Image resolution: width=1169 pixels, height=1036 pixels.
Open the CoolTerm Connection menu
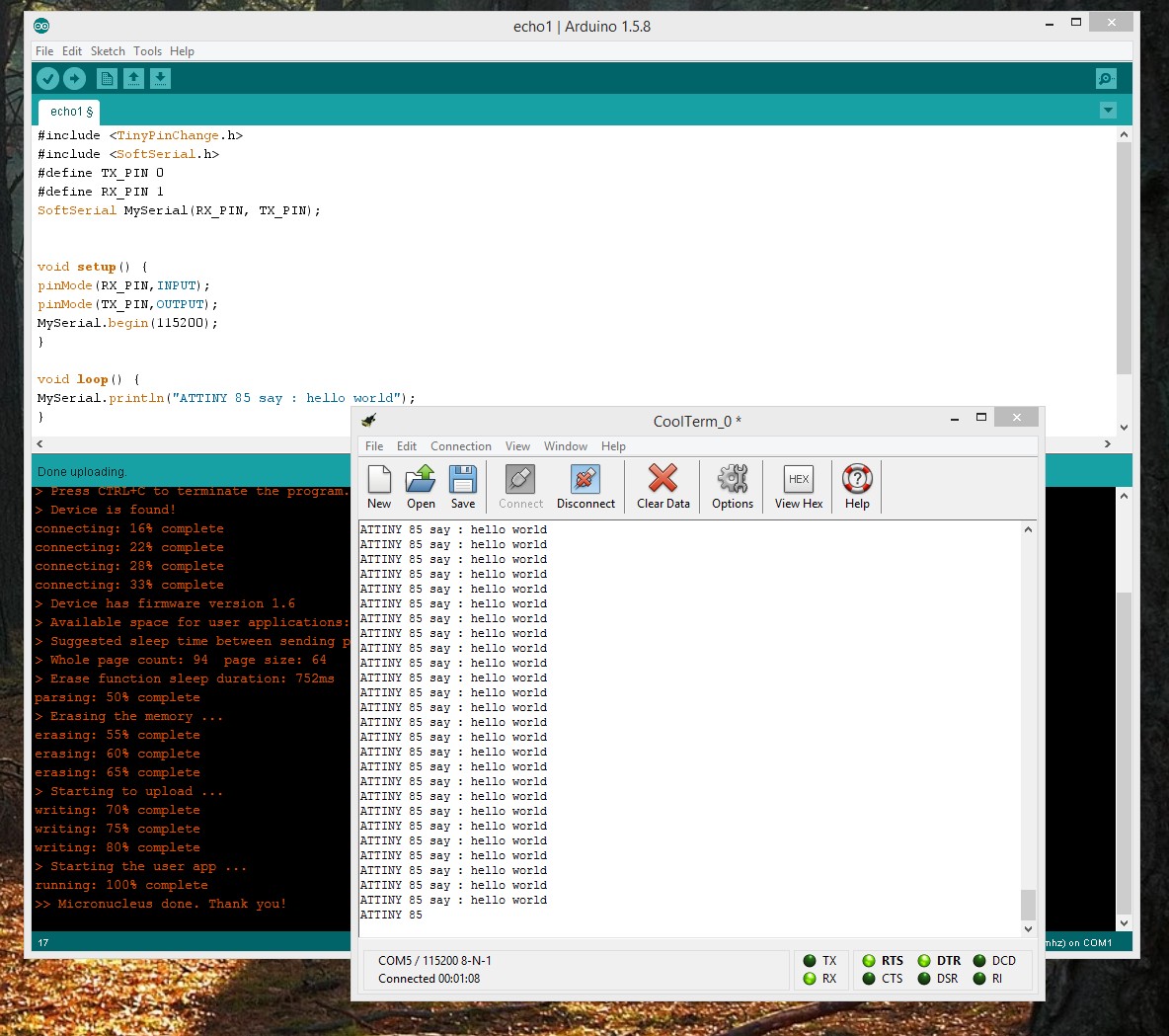pyautogui.click(x=461, y=446)
